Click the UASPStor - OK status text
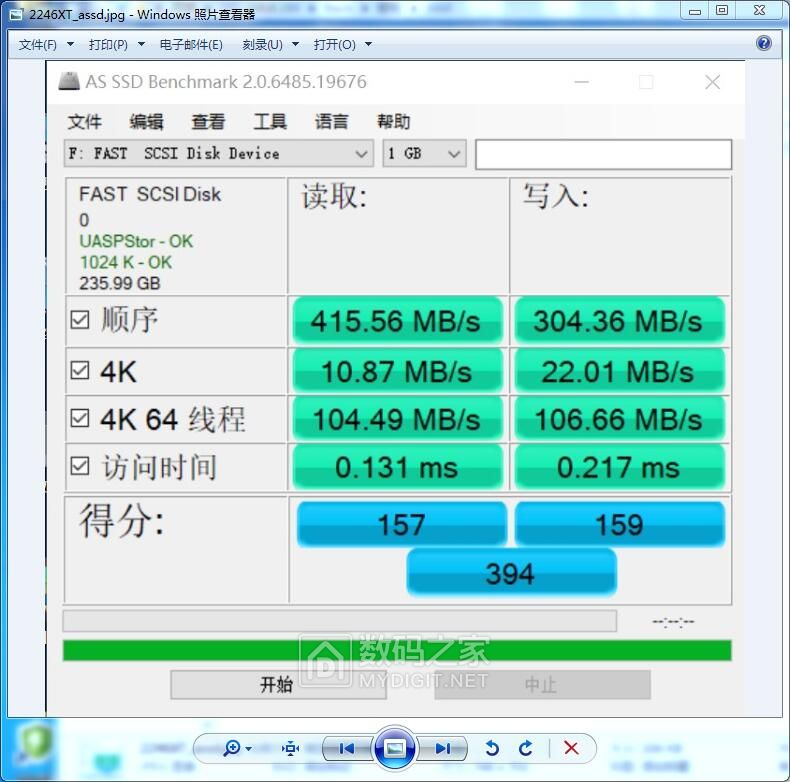 (136, 241)
